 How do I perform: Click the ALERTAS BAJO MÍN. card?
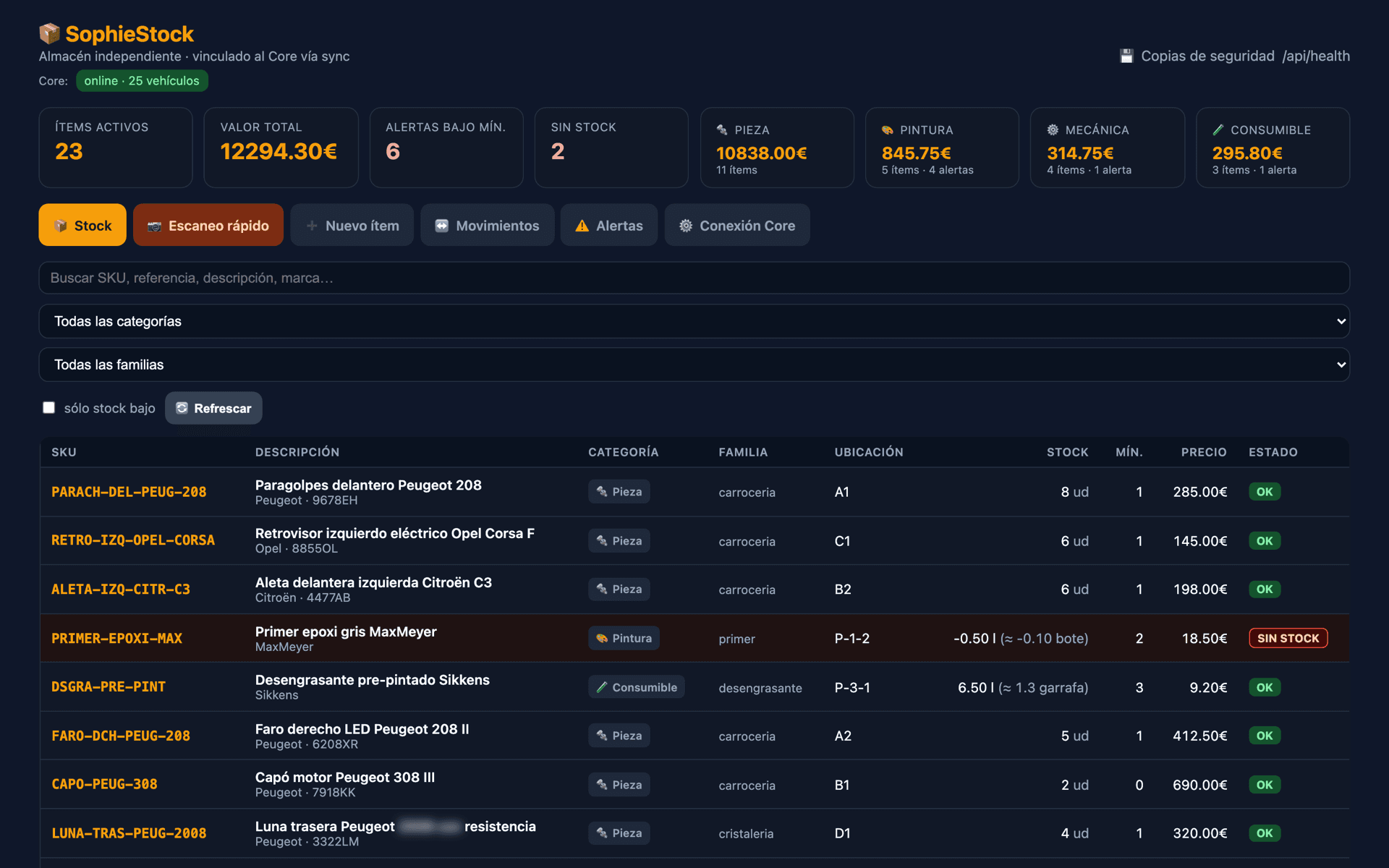446,148
